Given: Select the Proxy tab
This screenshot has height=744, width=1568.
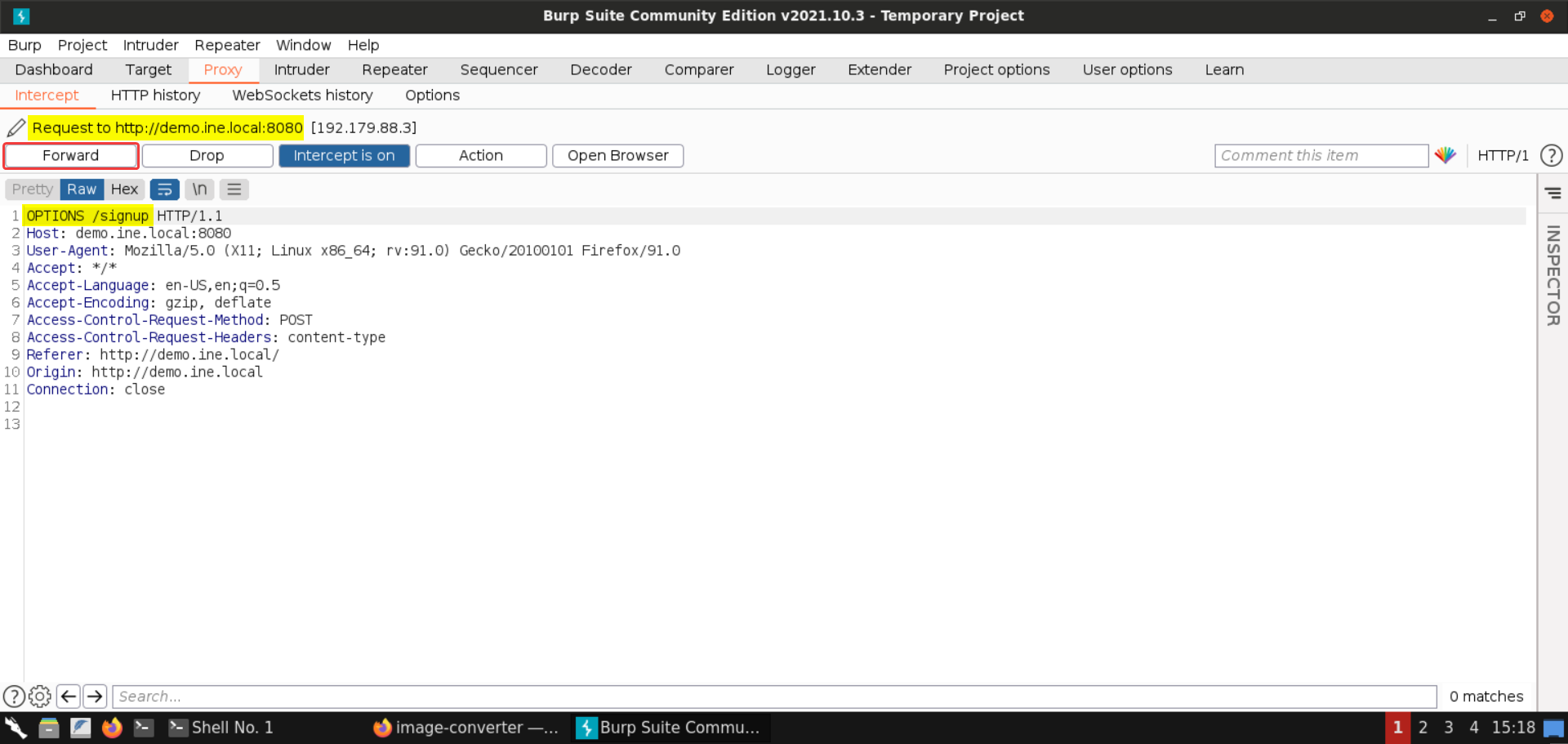Looking at the screenshot, I should click(223, 70).
